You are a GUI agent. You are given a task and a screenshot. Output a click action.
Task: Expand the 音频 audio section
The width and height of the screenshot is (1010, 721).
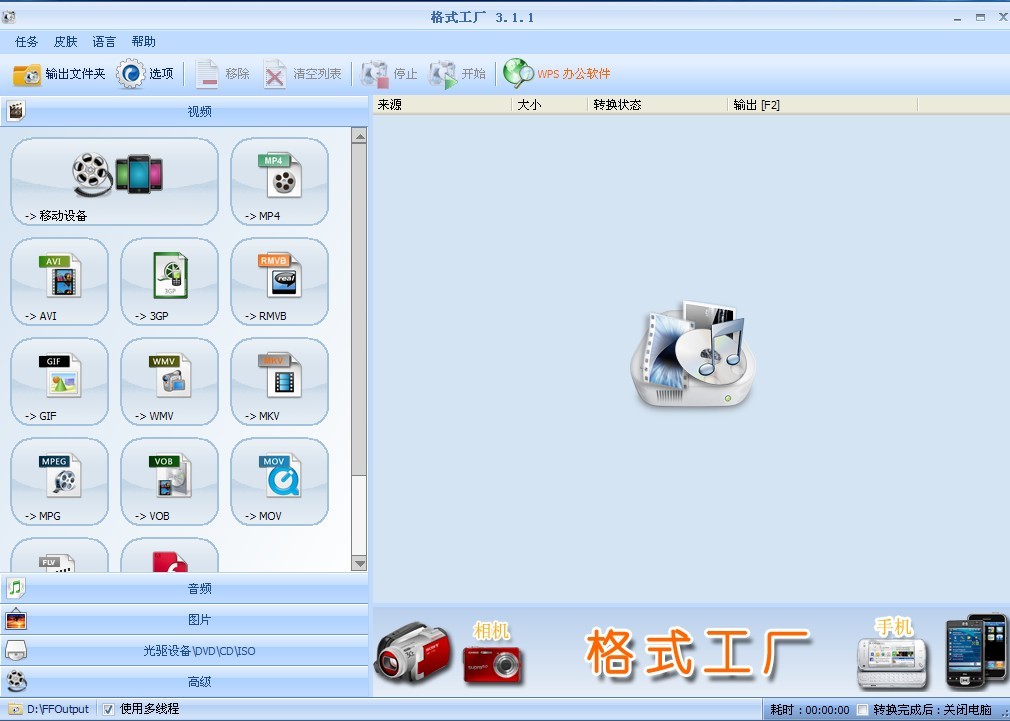(185, 588)
